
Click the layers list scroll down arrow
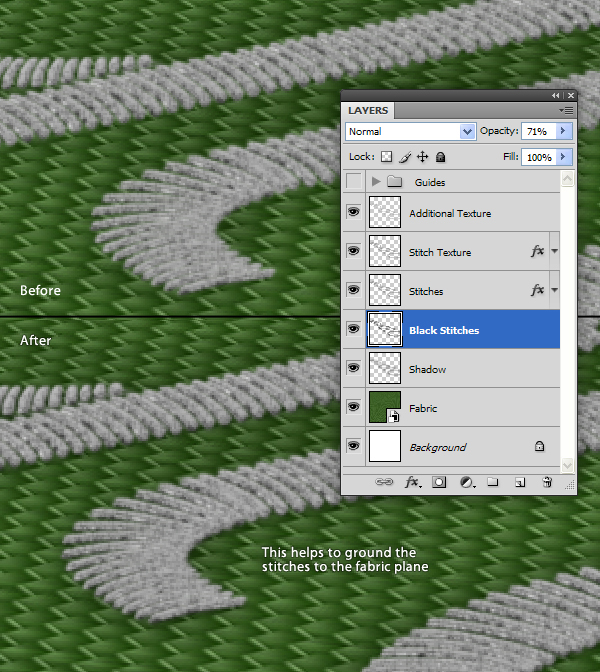click(x=567, y=465)
